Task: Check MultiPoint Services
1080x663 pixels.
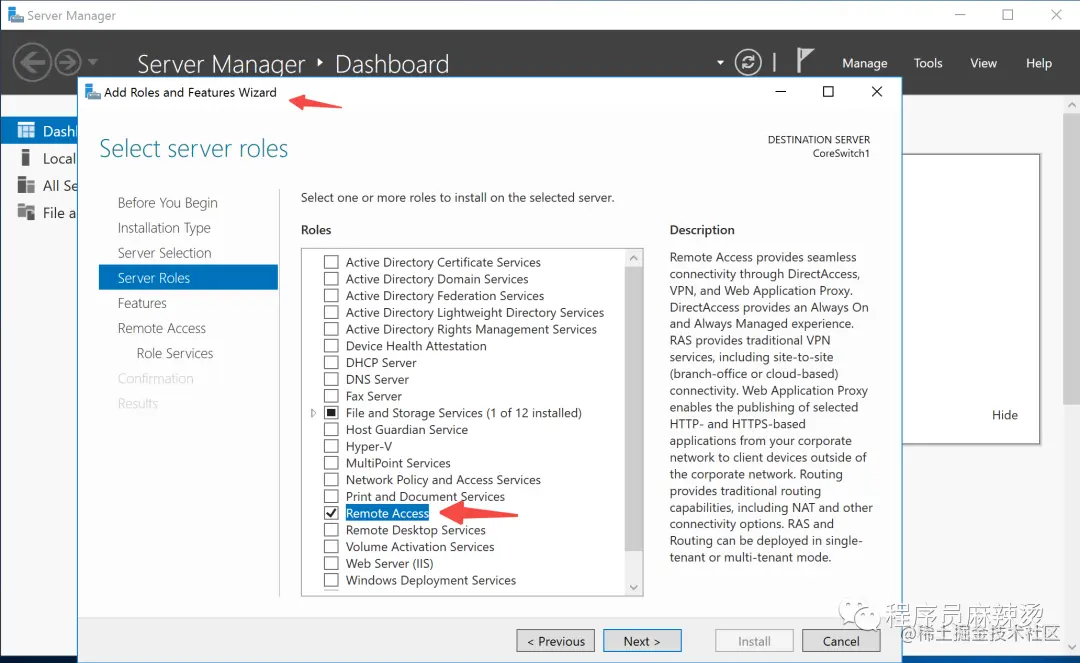Action: click(331, 463)
